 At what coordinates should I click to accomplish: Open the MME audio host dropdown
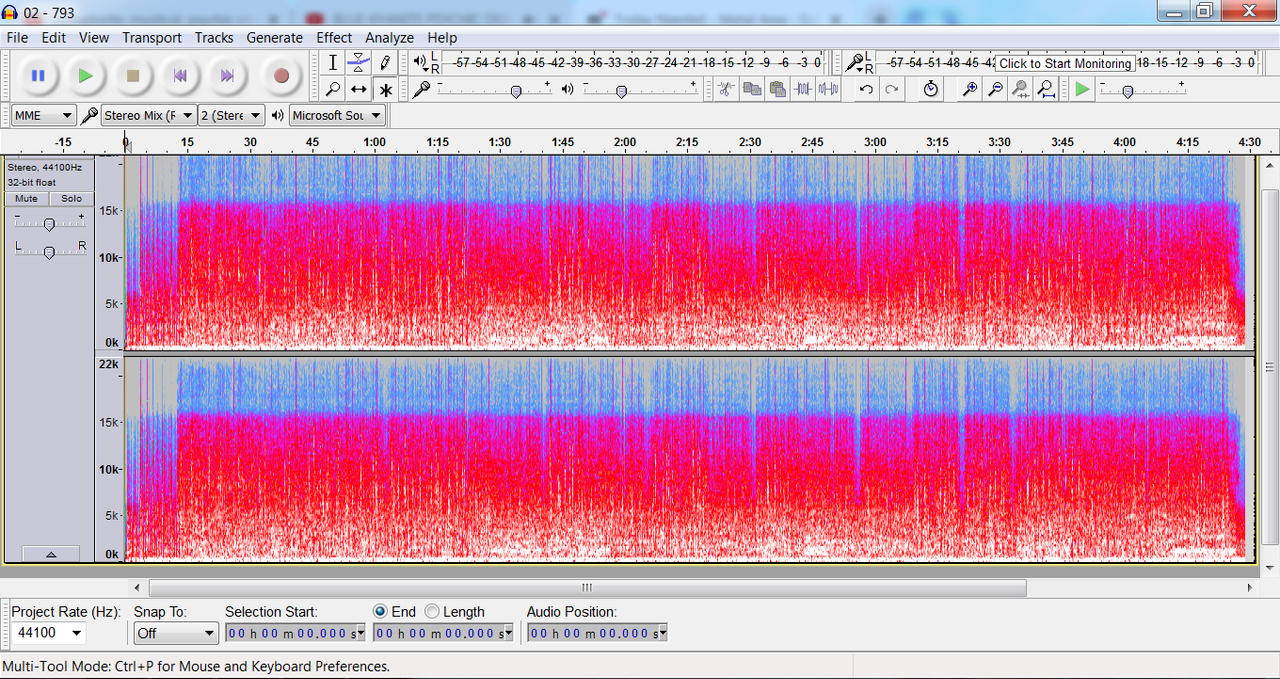(43, 115)
